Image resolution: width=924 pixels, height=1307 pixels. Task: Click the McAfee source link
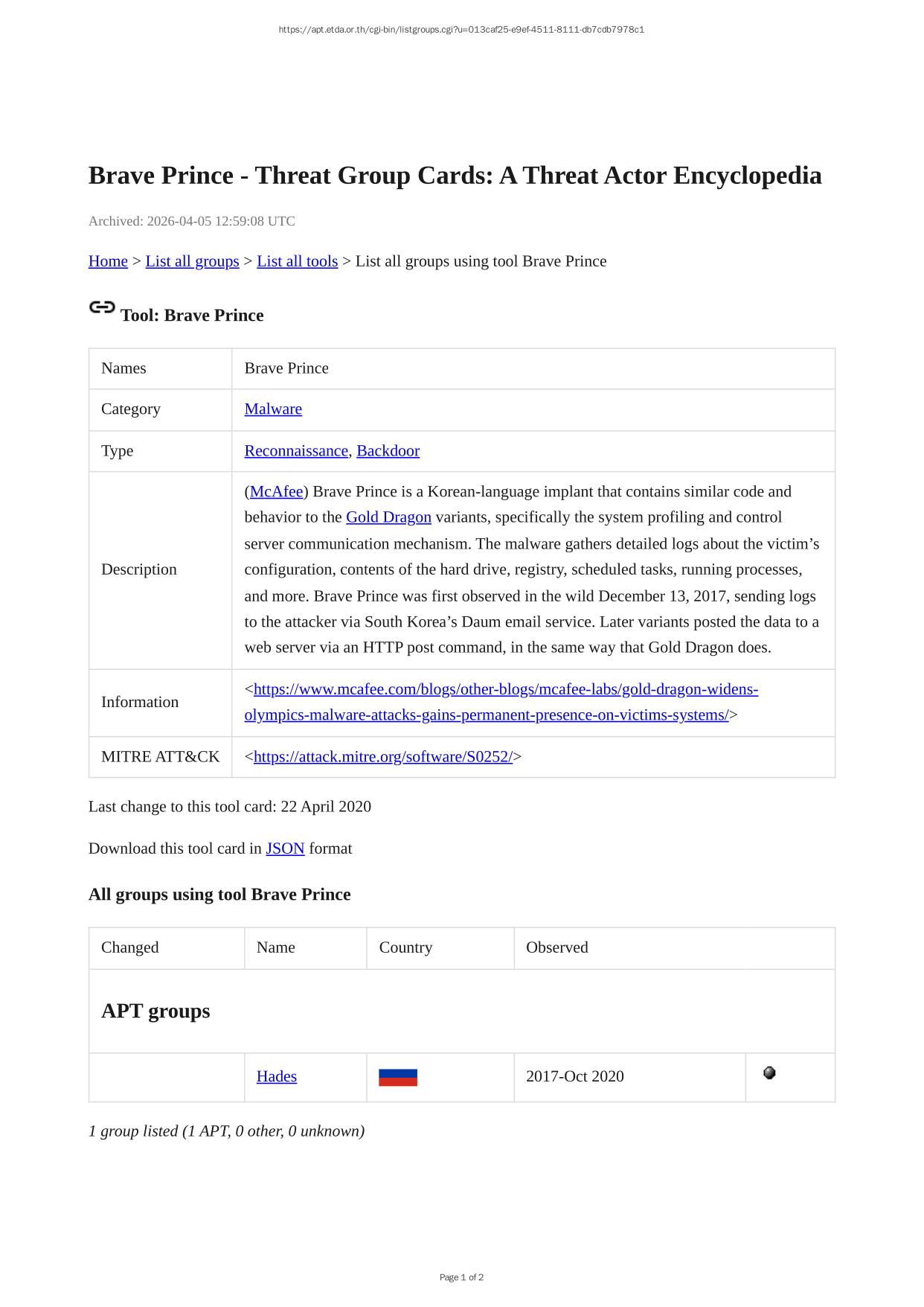point(276,491)
